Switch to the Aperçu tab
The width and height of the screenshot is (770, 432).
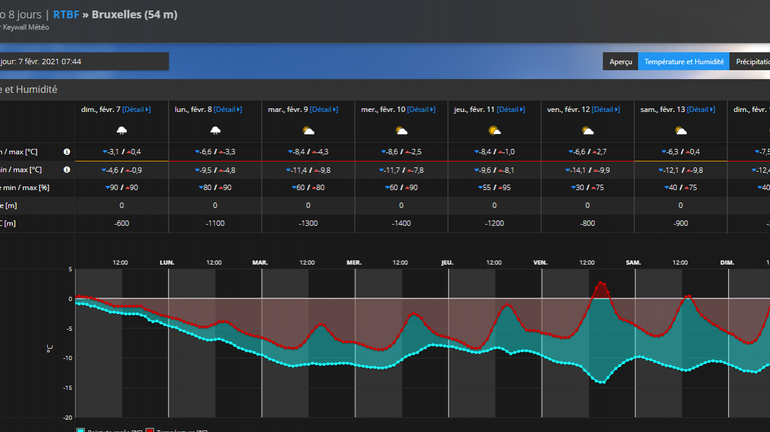click(620, 62)
